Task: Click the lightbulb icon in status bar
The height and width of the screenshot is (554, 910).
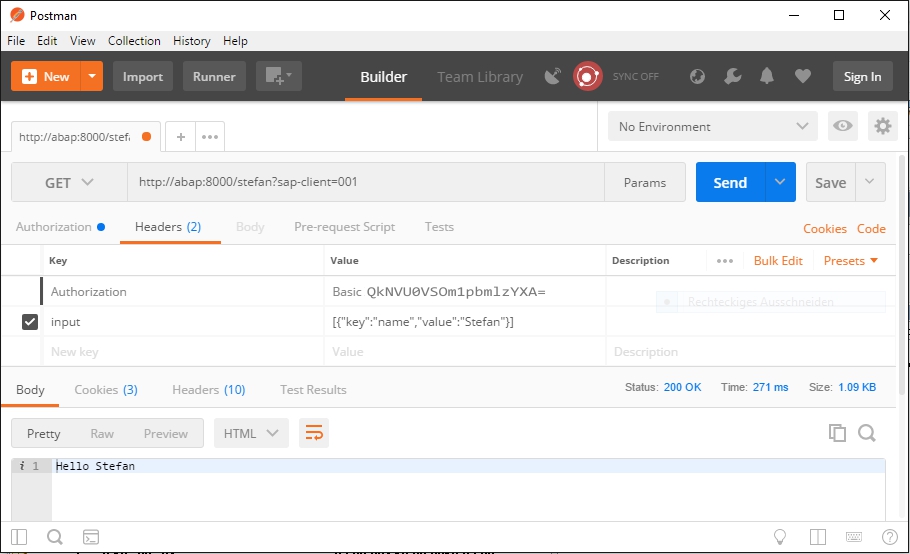Action: coord(780,537)
